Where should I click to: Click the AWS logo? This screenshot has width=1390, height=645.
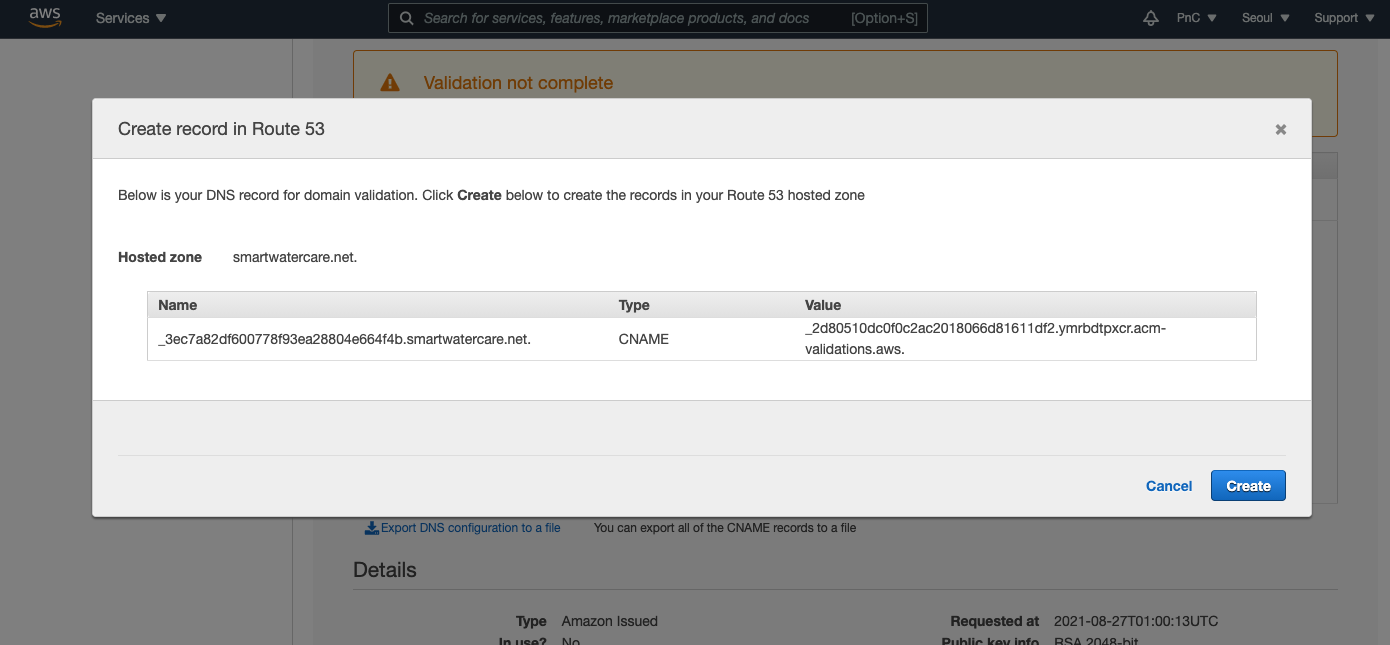(45, 17)
